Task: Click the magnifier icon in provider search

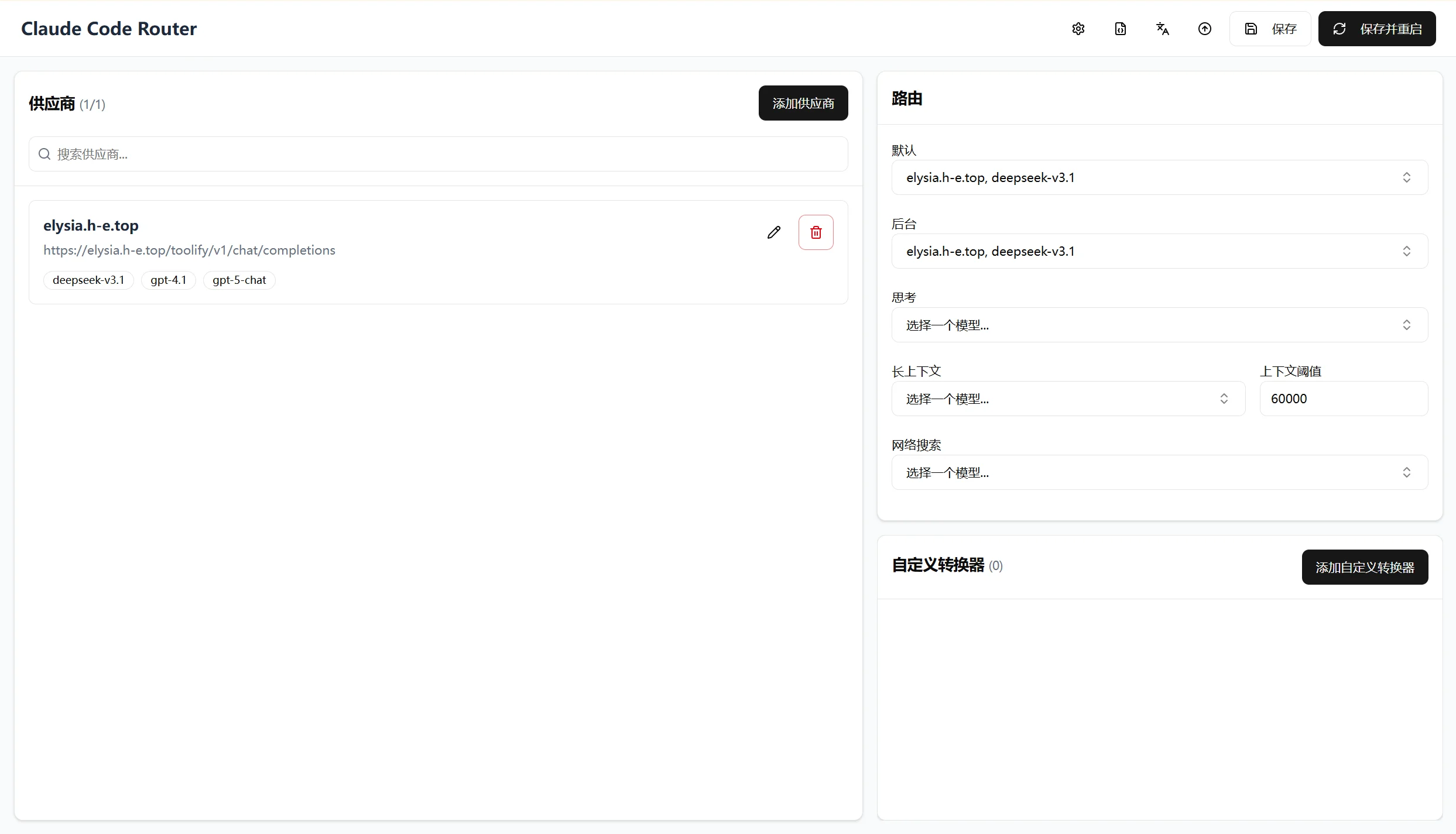Action: click(x=44, y=154)
